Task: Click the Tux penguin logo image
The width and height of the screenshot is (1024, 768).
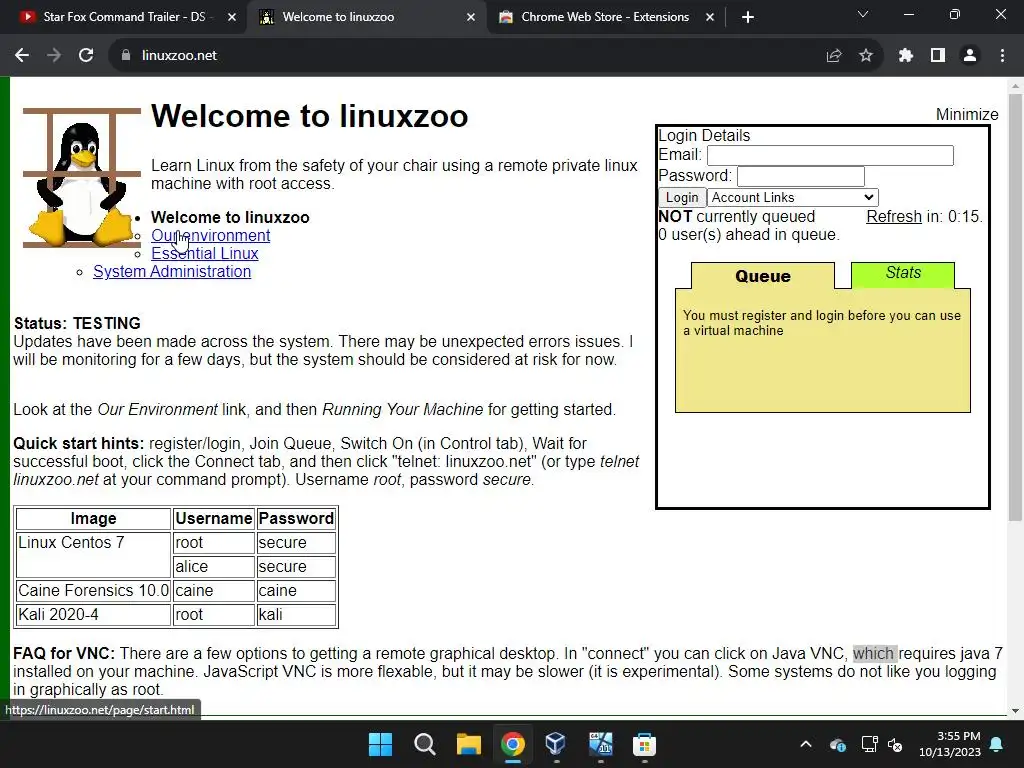Action: (x=82, y=178)
